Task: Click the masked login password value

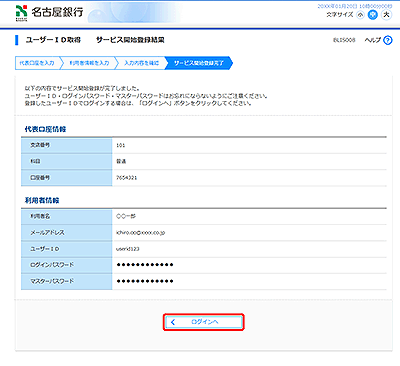Action: coord(145,265)
